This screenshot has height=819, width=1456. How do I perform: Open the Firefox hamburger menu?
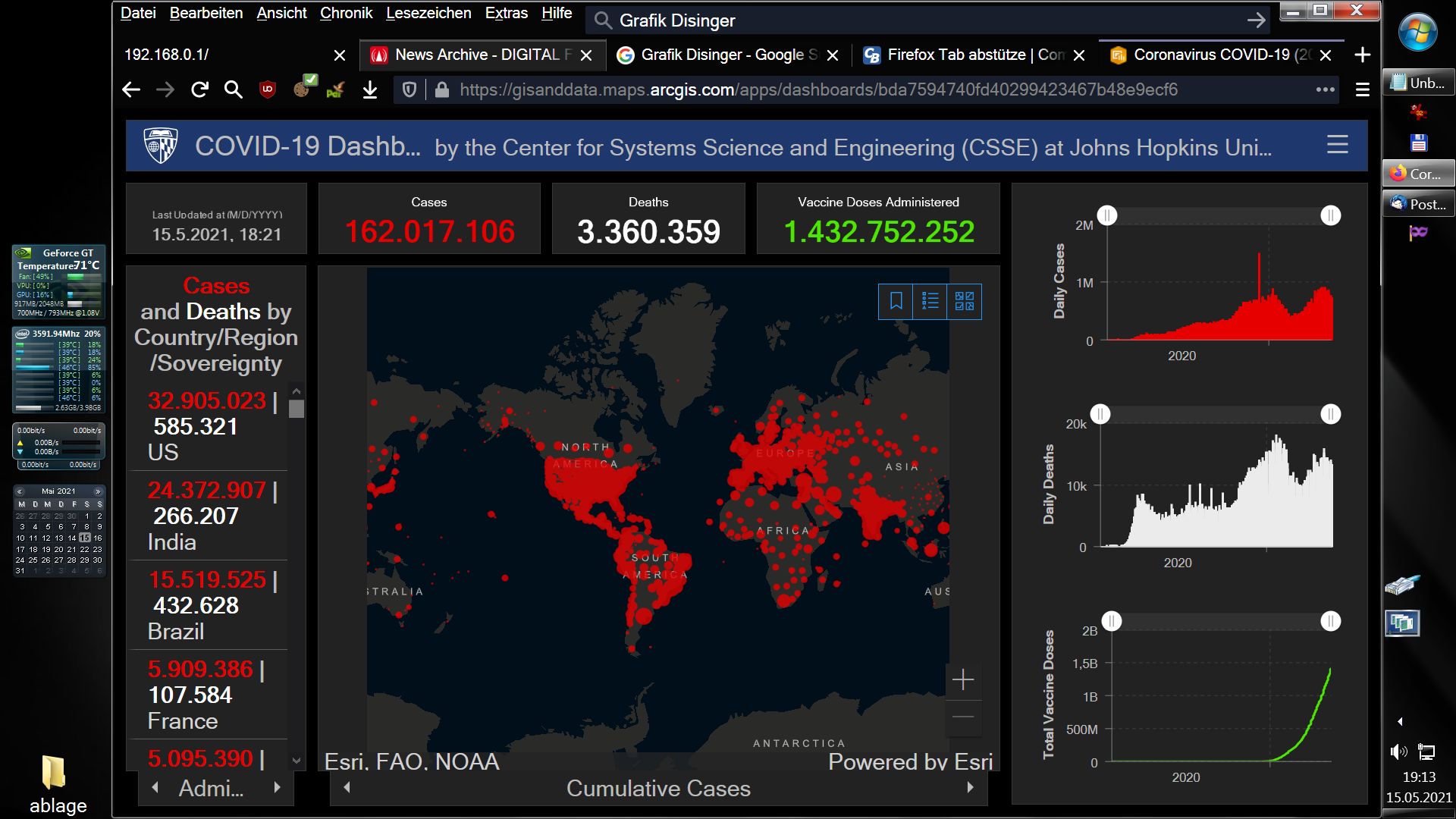1363,90
